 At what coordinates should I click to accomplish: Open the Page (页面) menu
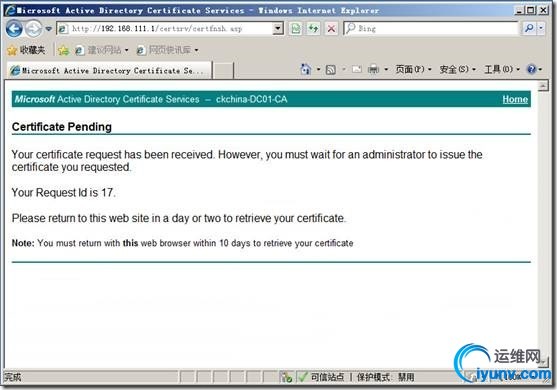(x=413, y=69)
